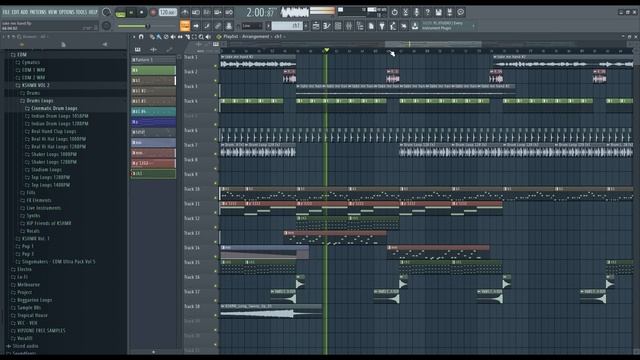Click the 2:00:87 time display
Screen dimensions: 640x360
pos(260,13)
